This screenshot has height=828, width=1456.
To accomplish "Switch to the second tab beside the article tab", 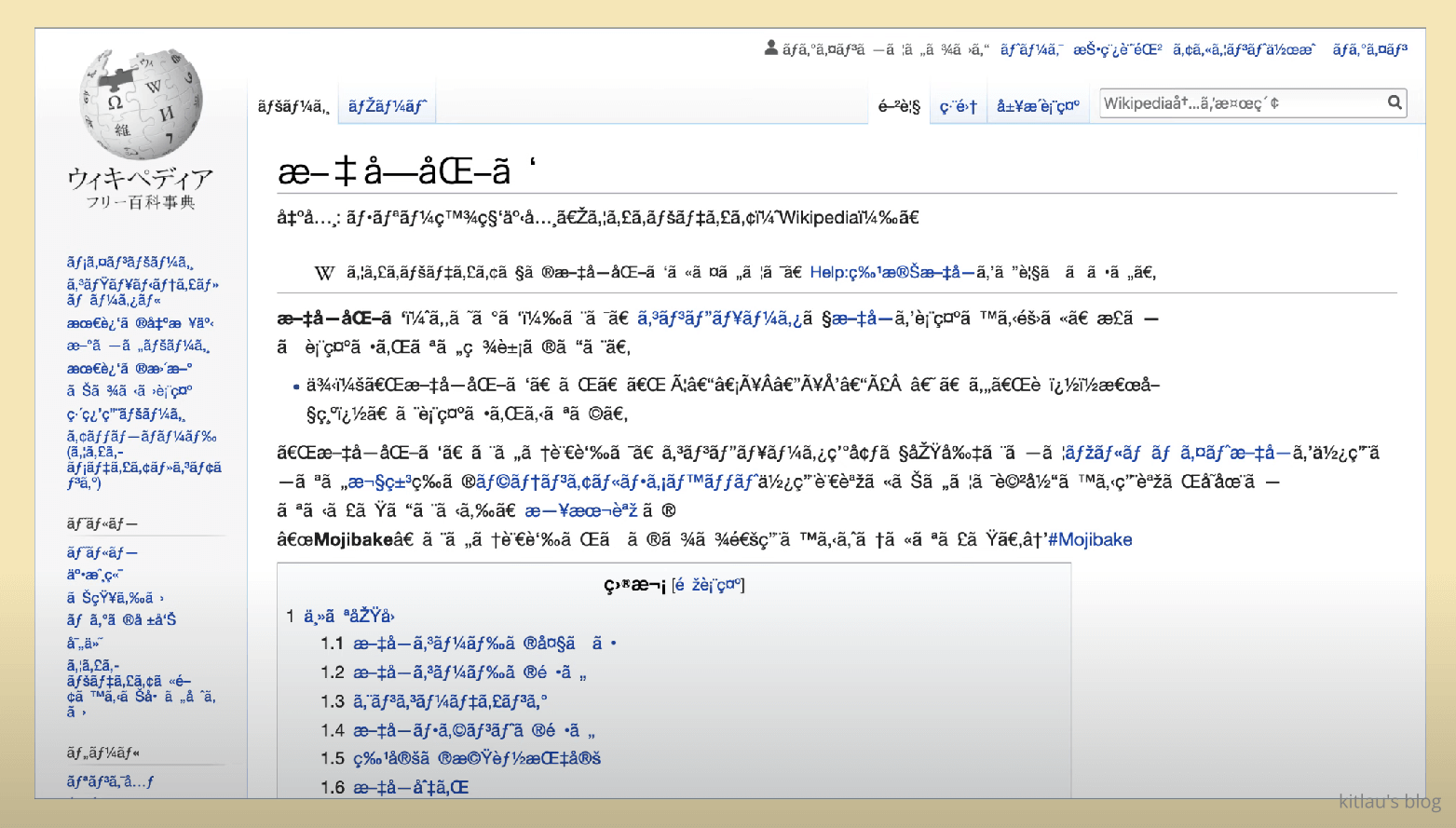I will [x=387, y=106].
